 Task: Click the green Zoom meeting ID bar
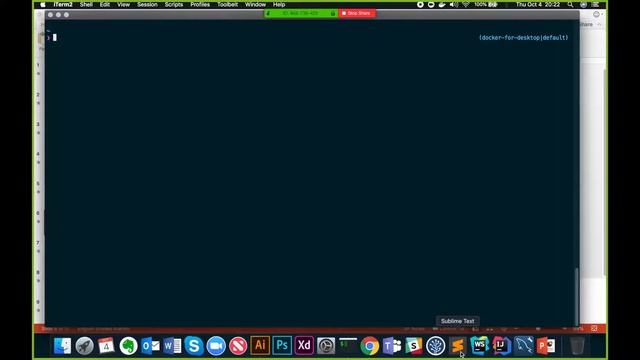[x=301, y=13]
